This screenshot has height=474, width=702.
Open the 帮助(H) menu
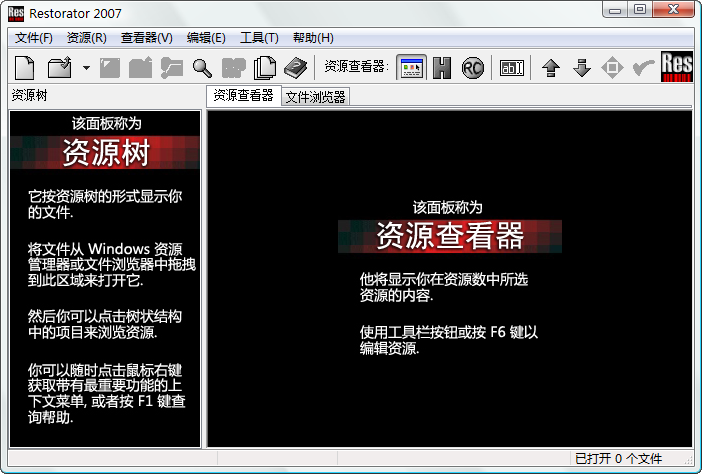click(313, 38)
